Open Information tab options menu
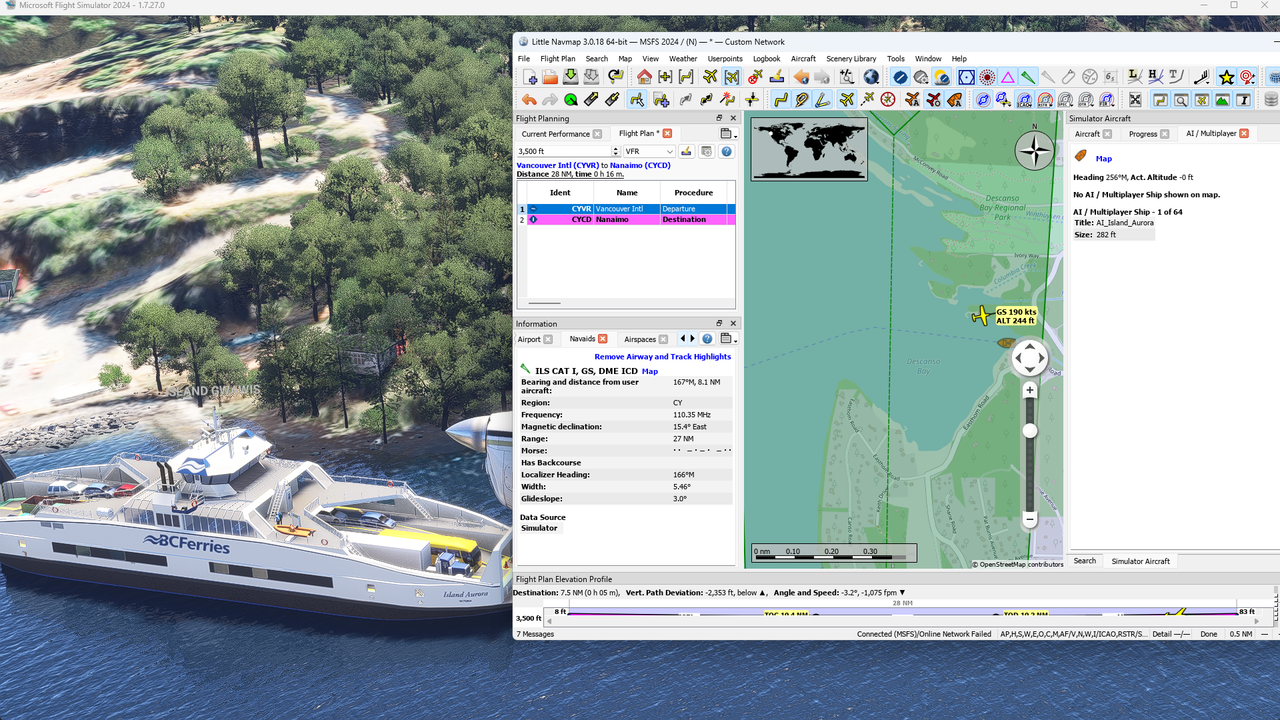Image resolution: width=1280 pixels, height=720 pixels. click(x=727, y=339)
